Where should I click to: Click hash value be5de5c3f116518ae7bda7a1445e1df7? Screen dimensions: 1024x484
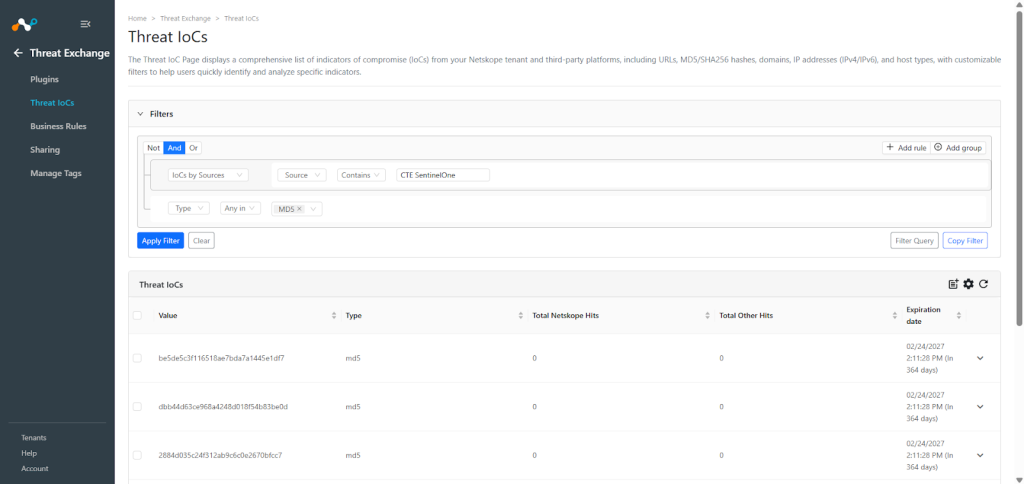pos(221,358)
